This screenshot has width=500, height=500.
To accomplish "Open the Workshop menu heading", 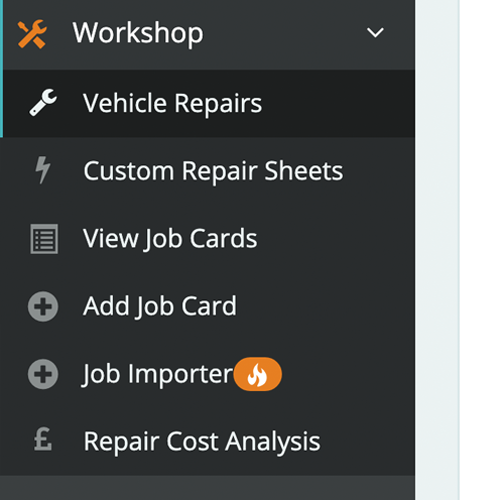I will [x=138, y=33].
